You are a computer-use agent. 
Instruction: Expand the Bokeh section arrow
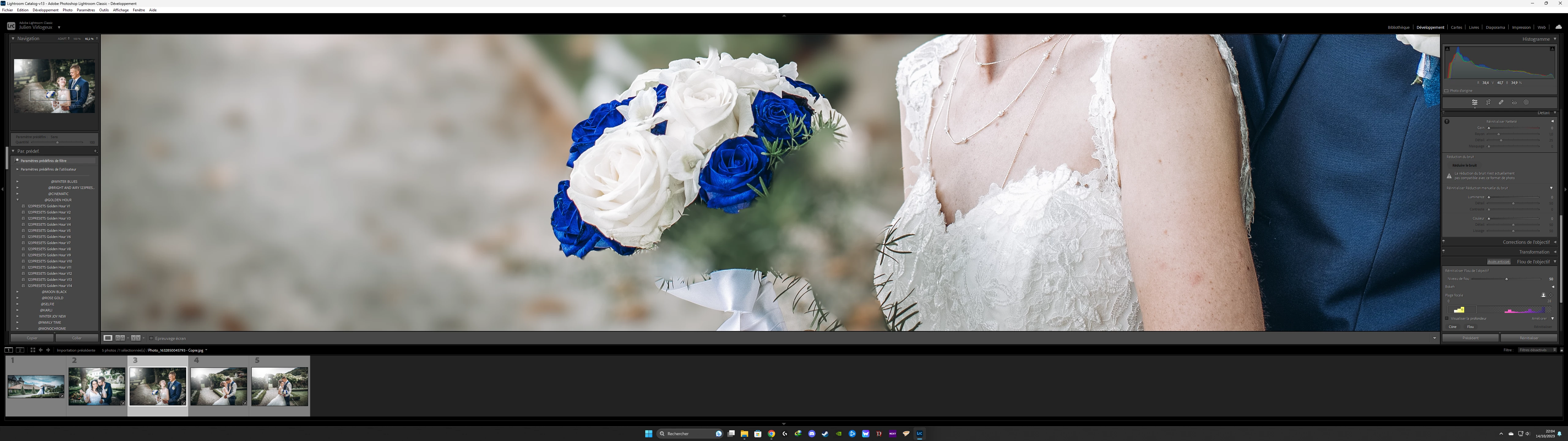point(1552,286)
